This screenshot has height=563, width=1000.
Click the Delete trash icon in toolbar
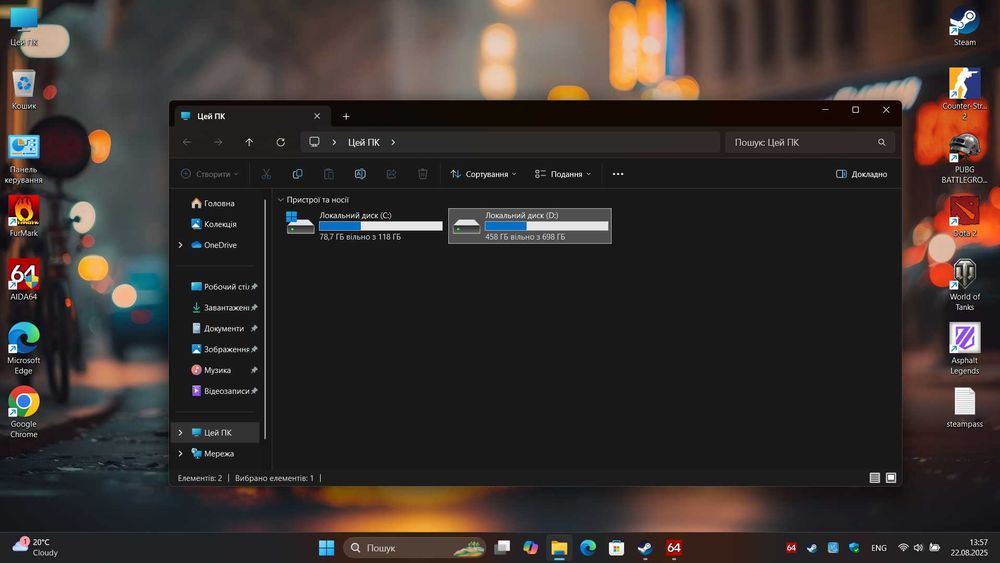[422, 174]
